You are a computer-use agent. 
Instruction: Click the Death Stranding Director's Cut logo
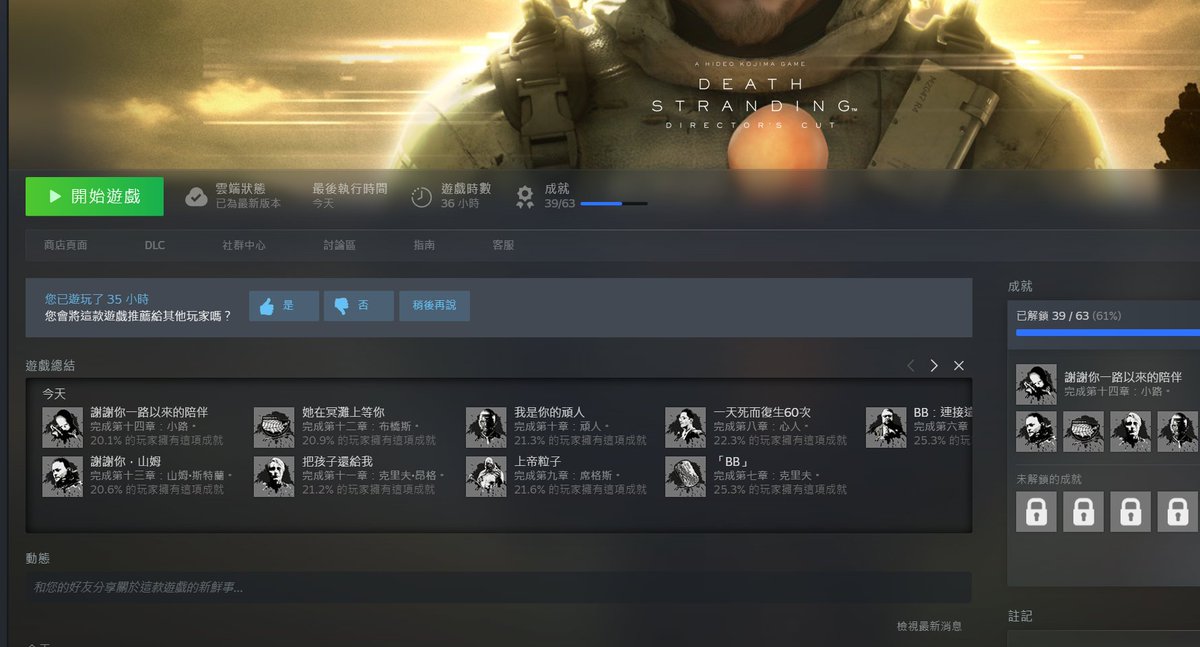[752, 96]
